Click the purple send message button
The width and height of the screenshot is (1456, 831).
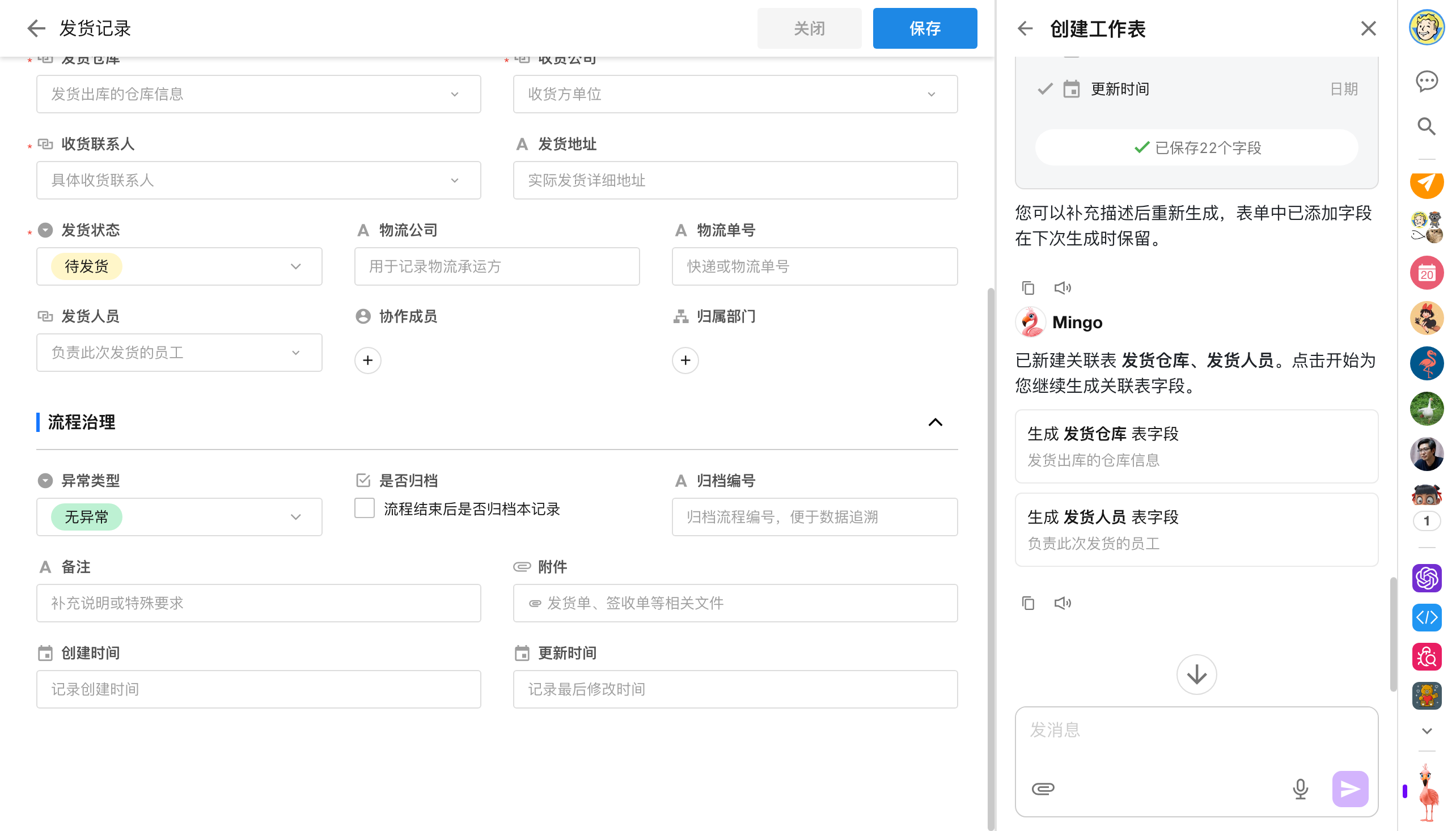pos(1349,788)
